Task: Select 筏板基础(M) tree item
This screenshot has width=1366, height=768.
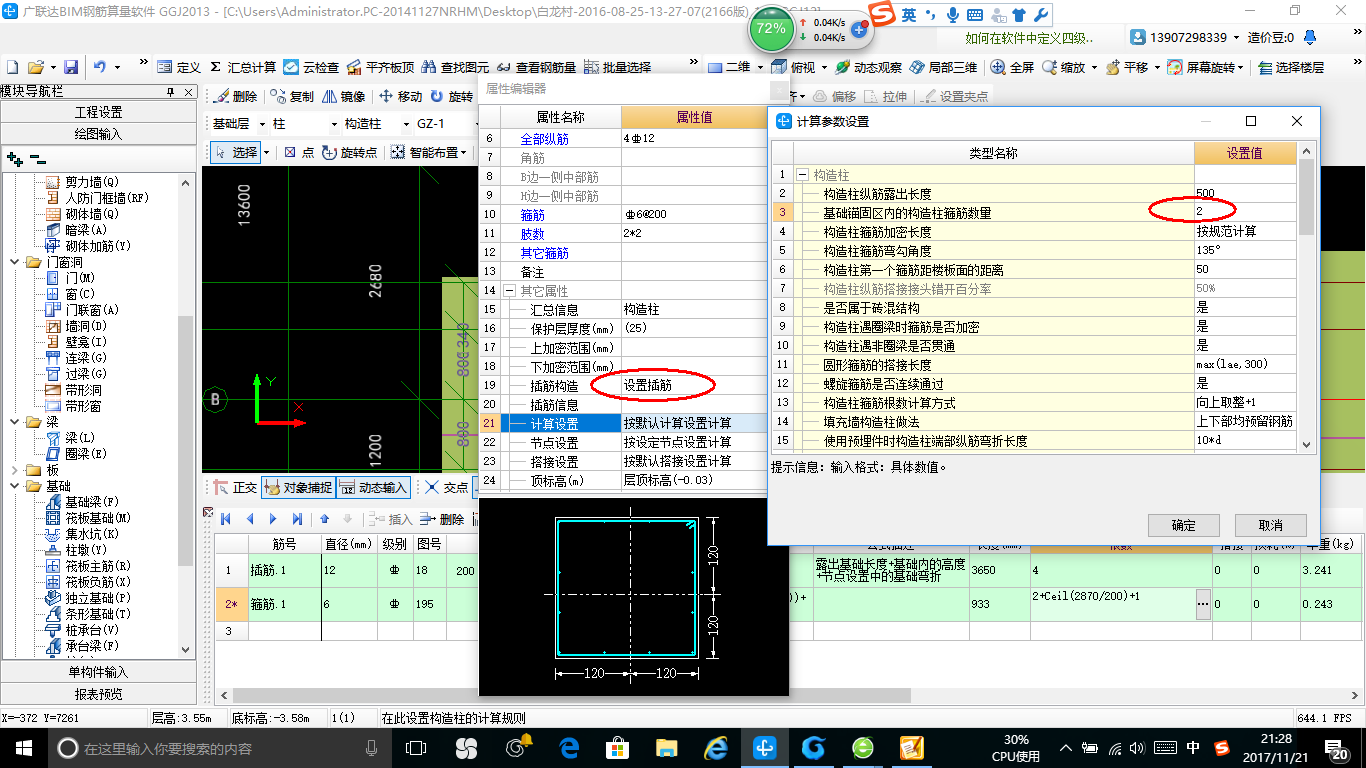Action: (88, 518)
